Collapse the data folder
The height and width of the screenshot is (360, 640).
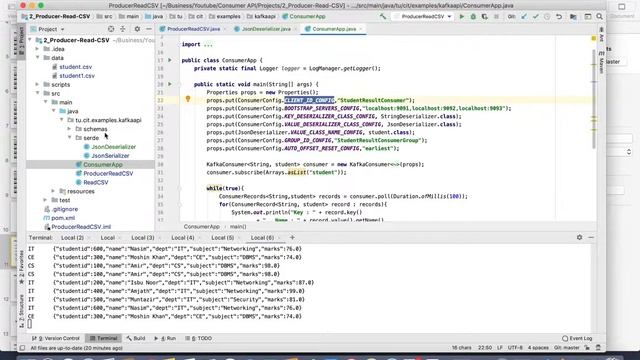click(x=38, y=58)
